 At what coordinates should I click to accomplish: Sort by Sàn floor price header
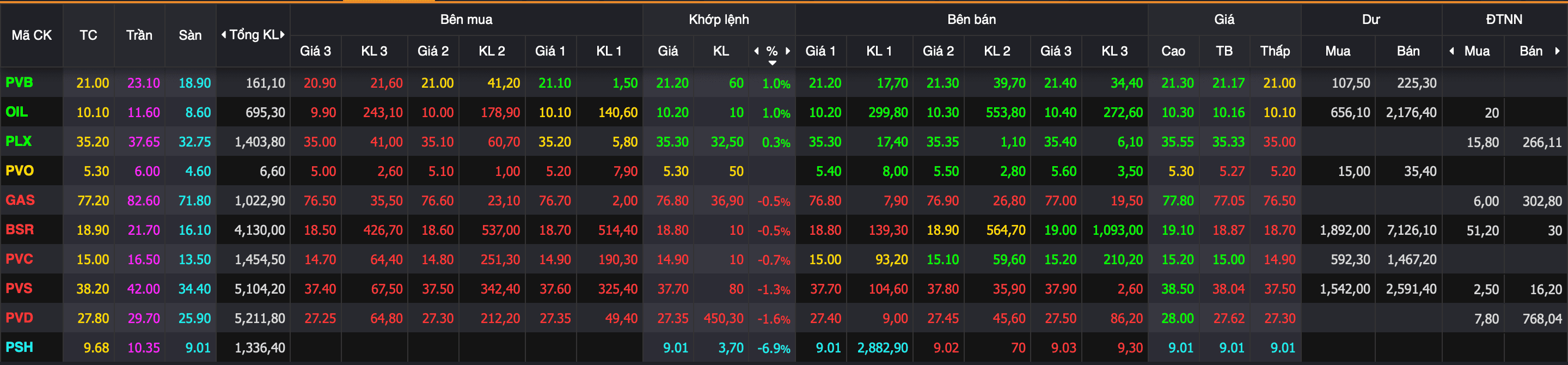[x=190, y=35]
